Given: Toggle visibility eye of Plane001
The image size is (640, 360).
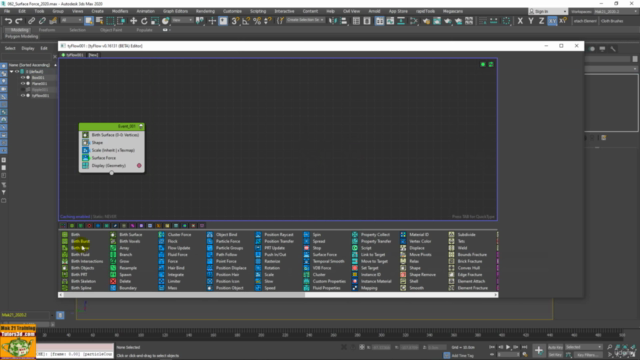Looking at the screenshot, I should click(x=23, y=84).
